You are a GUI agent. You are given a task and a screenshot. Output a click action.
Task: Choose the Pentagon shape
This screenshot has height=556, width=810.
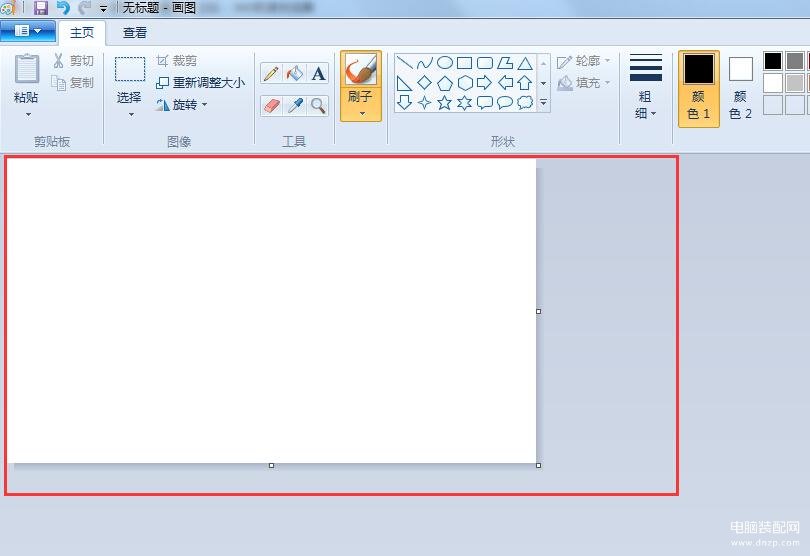[445, 83]
